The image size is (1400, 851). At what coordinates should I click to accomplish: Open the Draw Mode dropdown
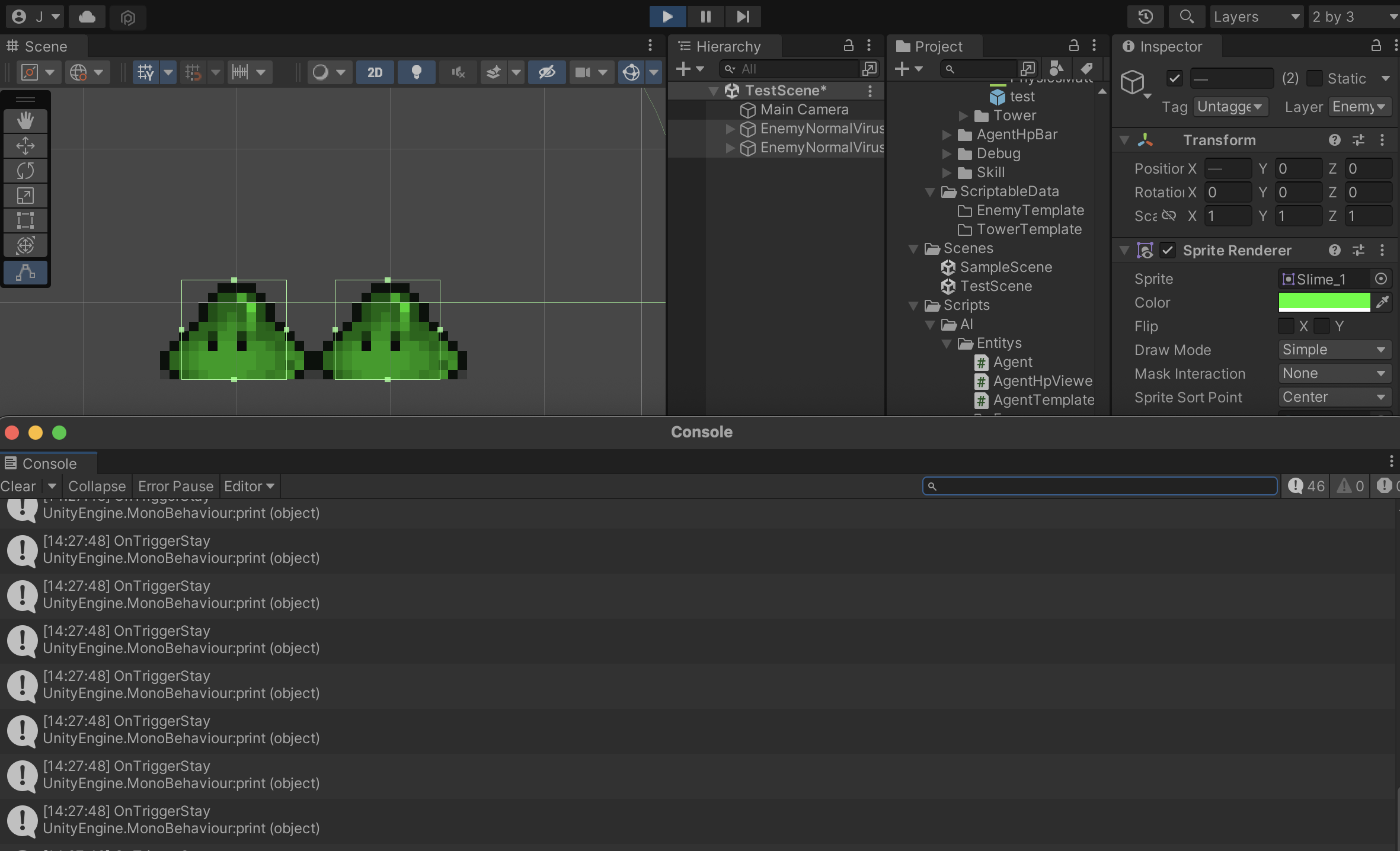1334,350
